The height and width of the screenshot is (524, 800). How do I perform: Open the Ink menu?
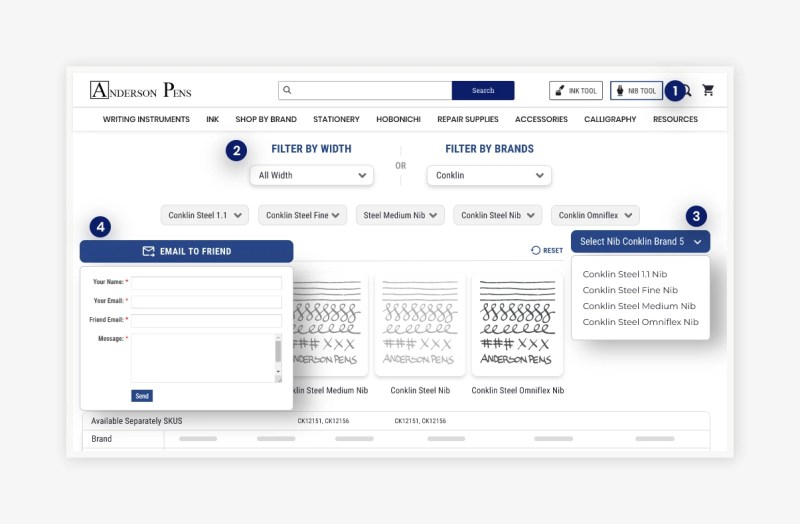pyautogui.click(x=212, y=119)
